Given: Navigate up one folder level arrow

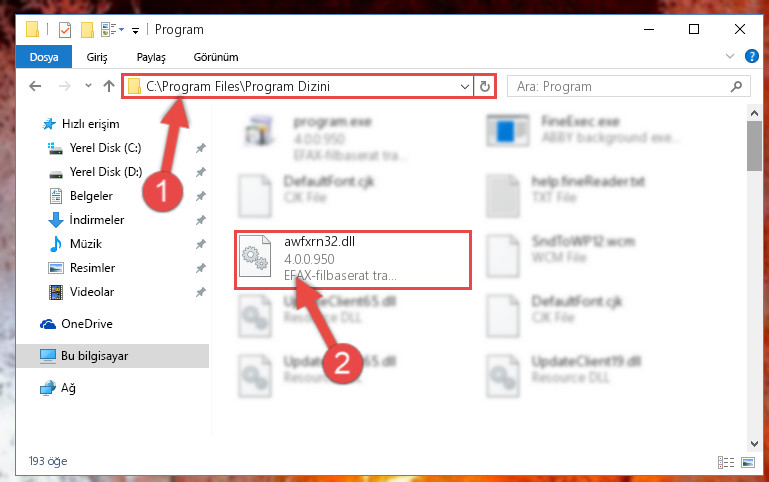Looking at the screenshot, I should pyautogui.click(x=109, y=86).
